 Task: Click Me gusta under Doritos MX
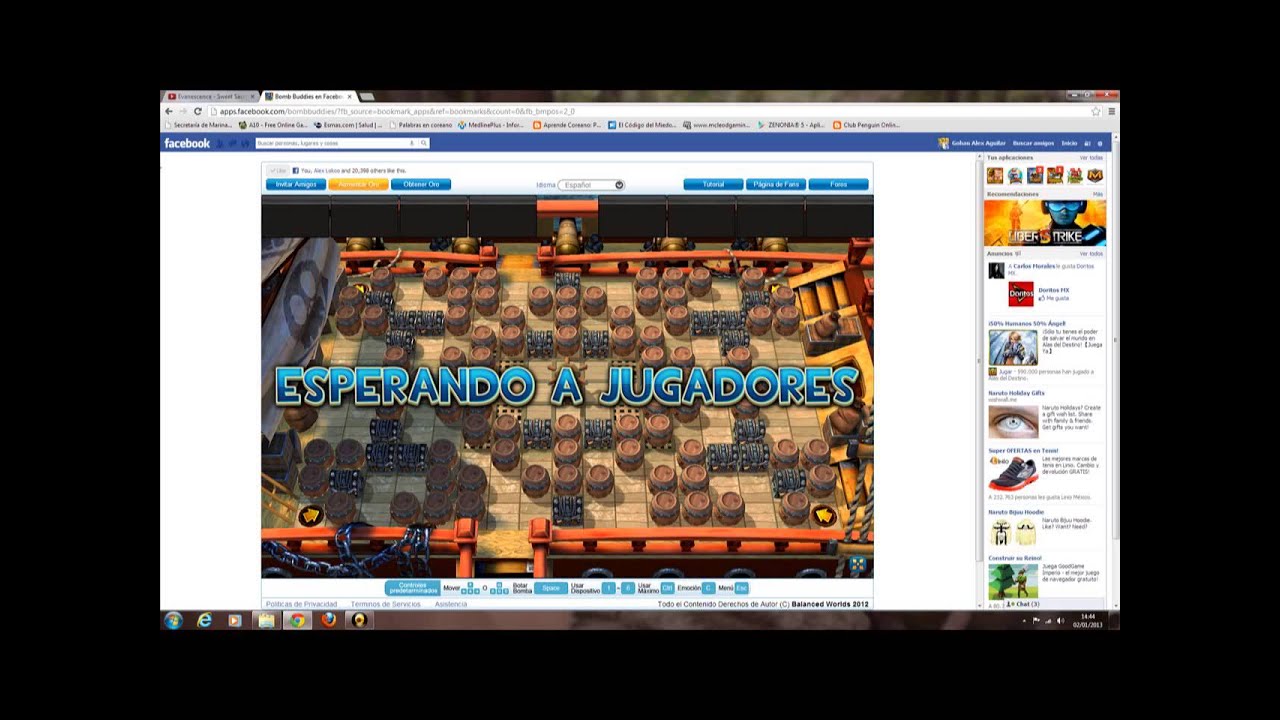click(x=1054, y=298)
